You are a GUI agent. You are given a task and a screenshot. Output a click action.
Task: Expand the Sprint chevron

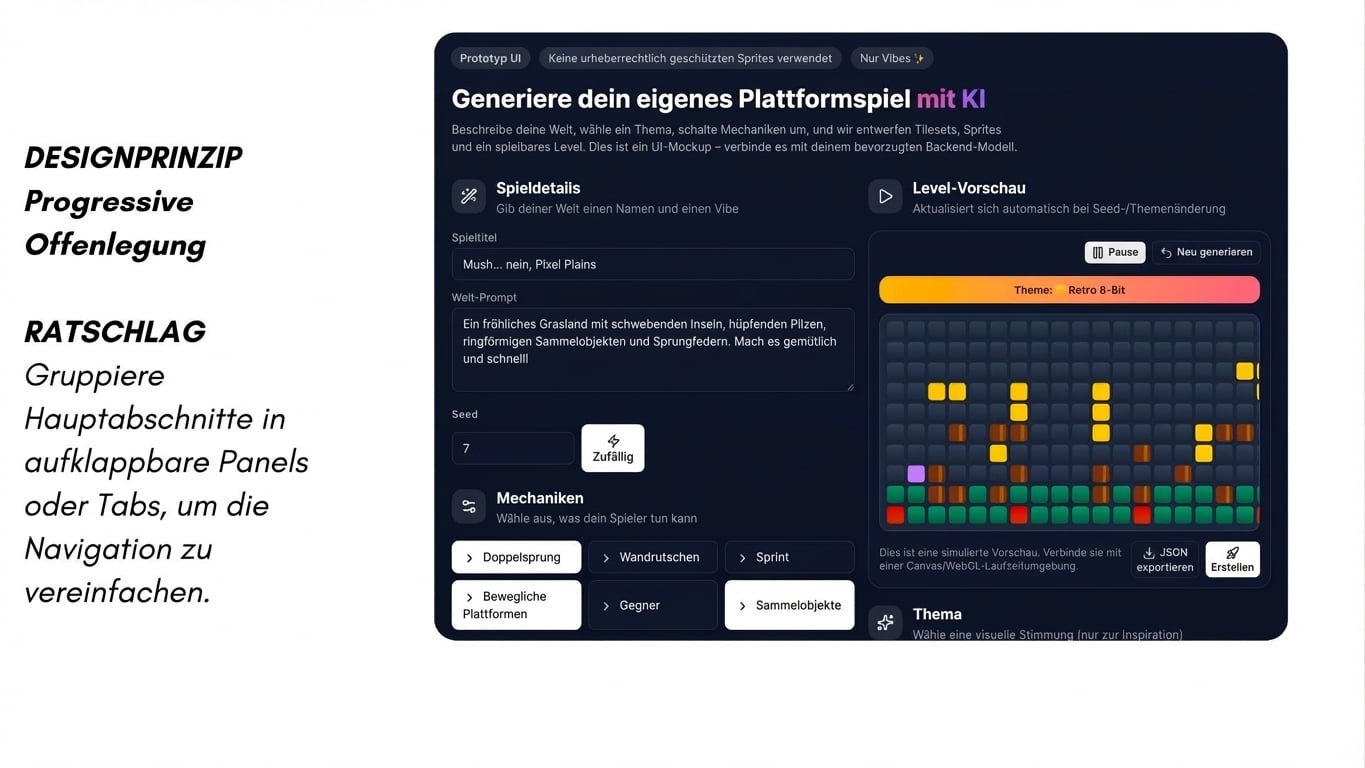743,558
